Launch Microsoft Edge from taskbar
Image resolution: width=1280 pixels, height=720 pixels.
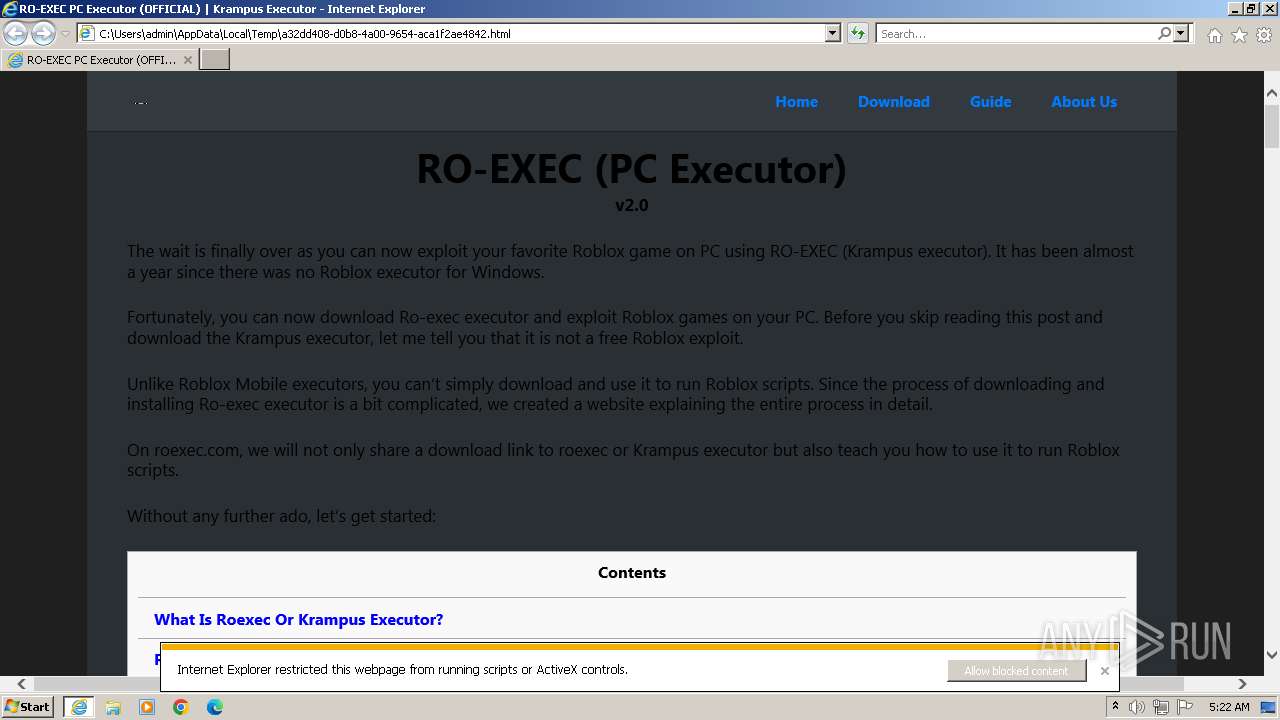click(215, 707)
